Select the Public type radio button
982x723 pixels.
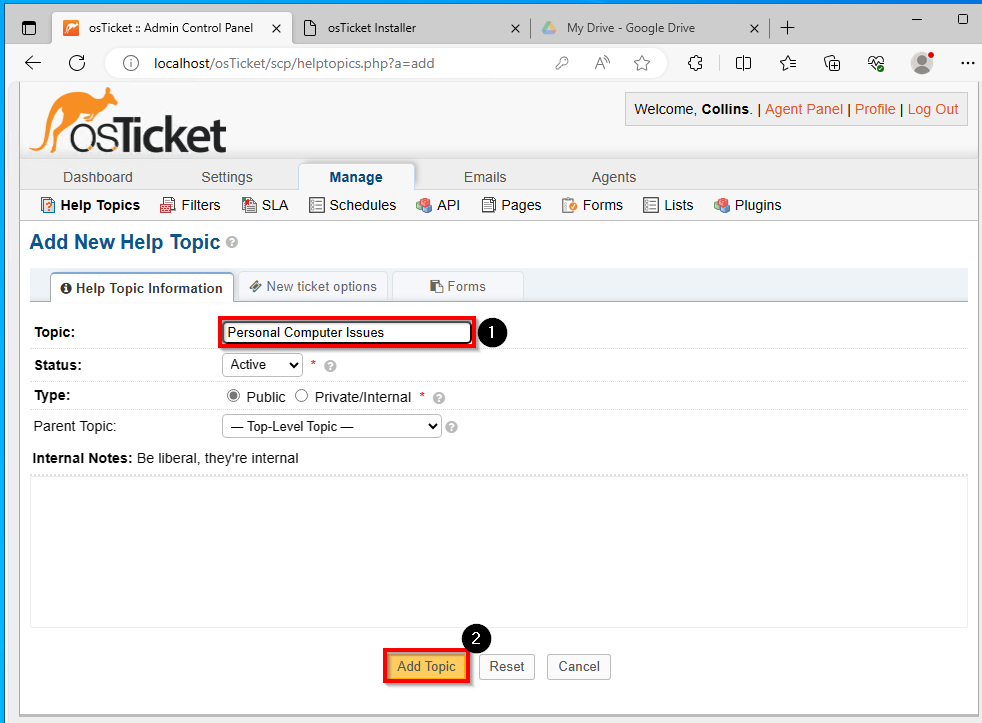coord(233,396)
